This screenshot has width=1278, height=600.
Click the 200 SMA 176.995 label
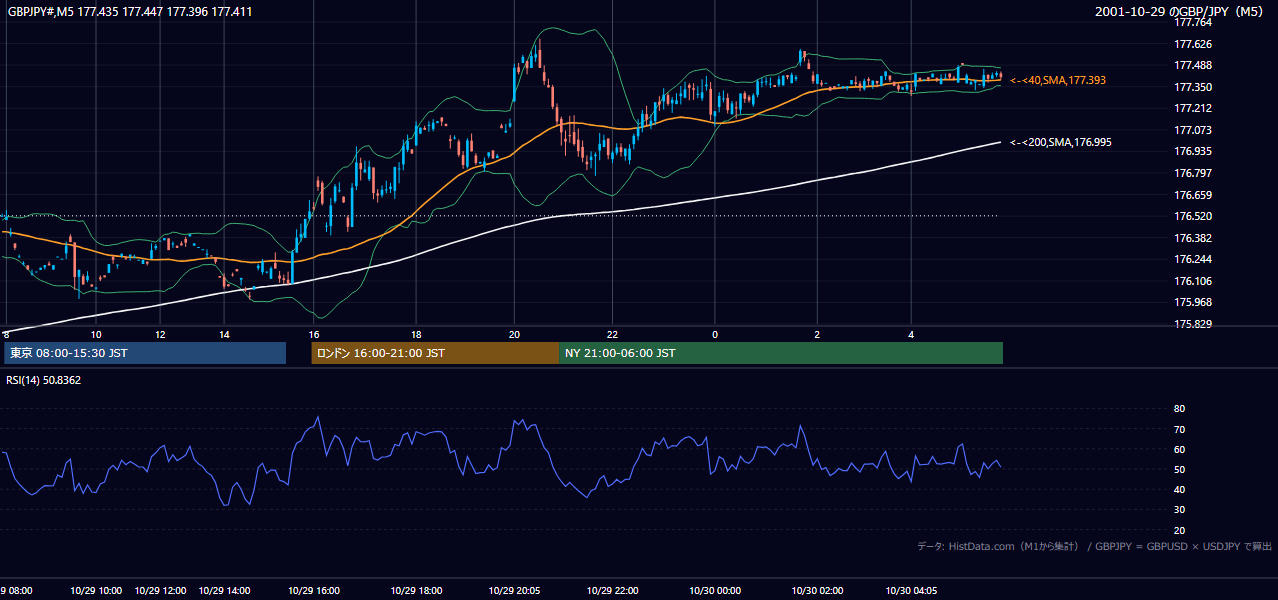[x=1060, y=143]
